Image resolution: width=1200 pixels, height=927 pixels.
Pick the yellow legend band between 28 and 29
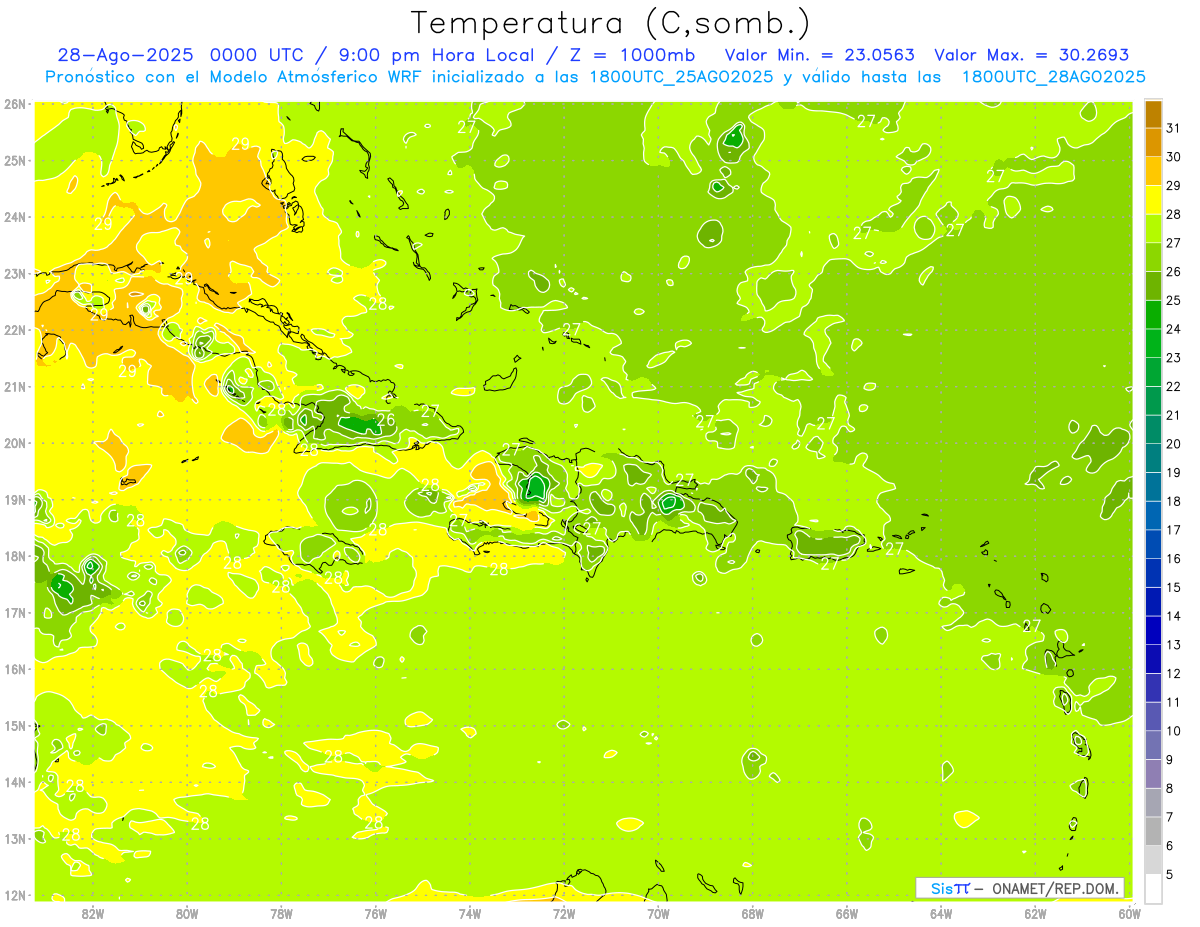[x=1153, y=200]
